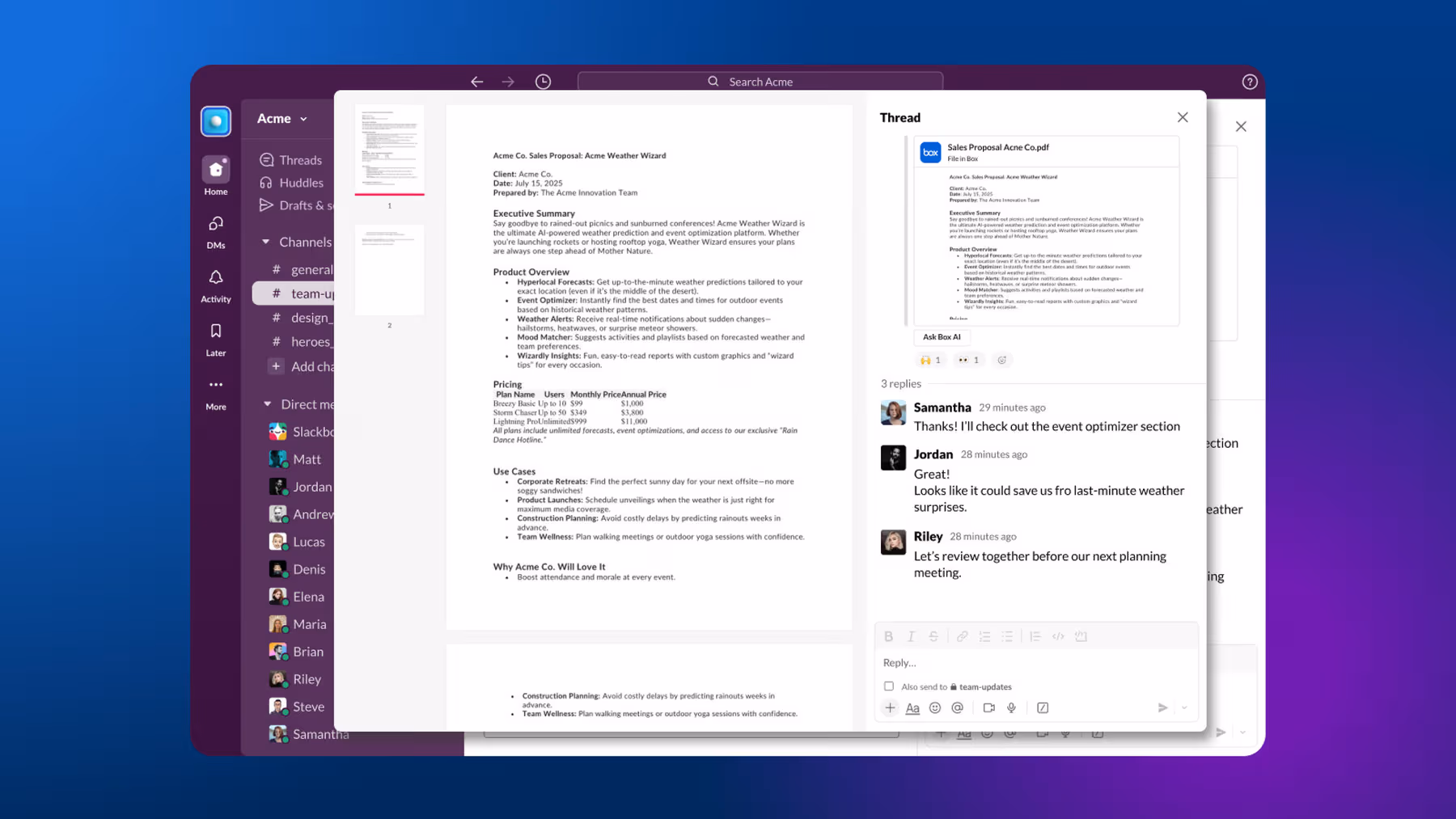Check 'Also send to team-updates' box
This screenshot has height=819, width=1456.
889,686
